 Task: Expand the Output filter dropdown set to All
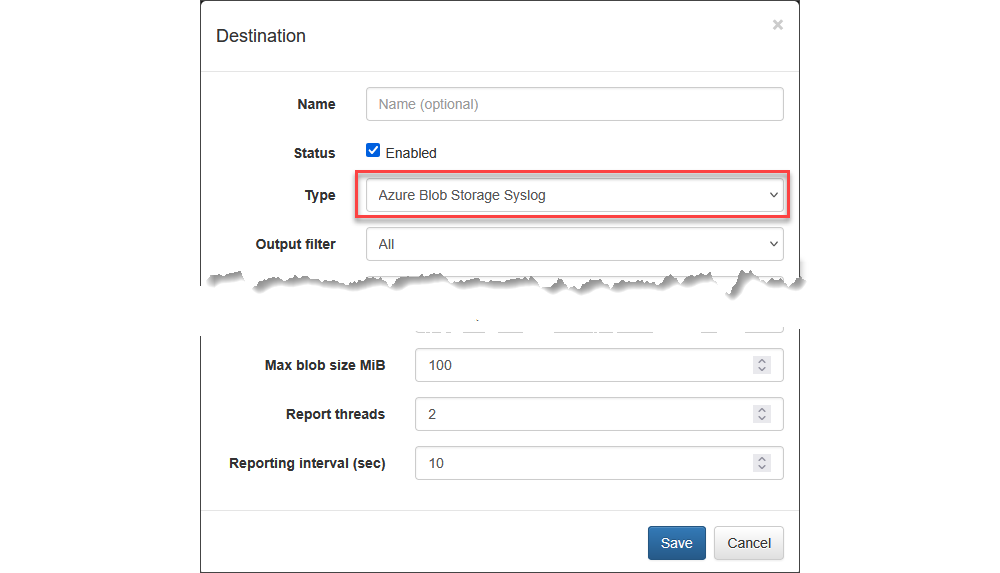coord(574,244)
